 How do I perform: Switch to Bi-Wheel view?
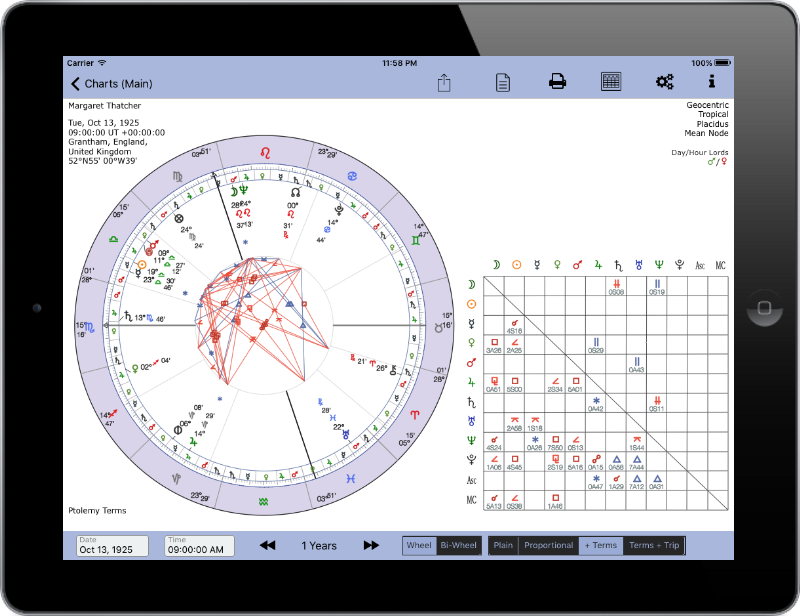pos(459,546)
